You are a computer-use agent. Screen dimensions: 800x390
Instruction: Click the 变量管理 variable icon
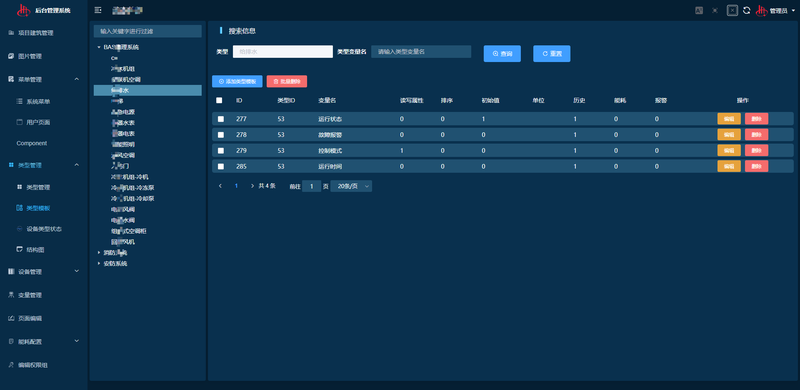tap(11, 295)
